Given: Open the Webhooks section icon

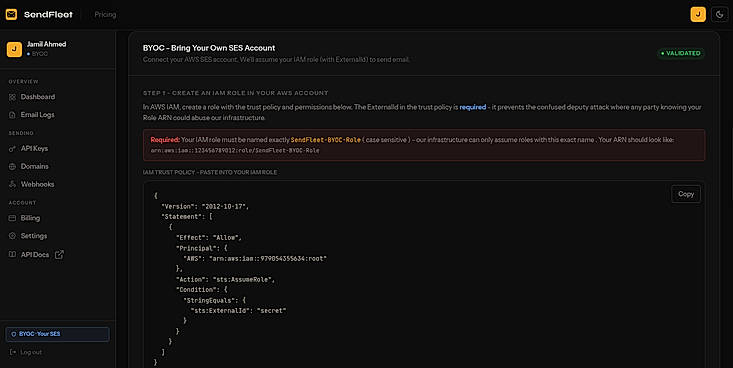Looking at the screenshot, I should [12, 184].
